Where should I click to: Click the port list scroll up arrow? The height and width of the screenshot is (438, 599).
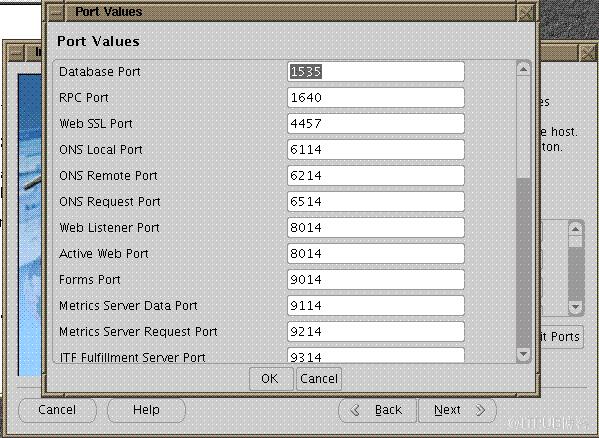click(523, 69)
